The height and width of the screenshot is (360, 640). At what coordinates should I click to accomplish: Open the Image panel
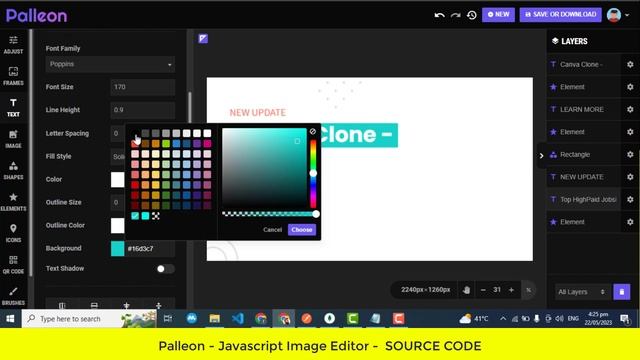point(13,139)
